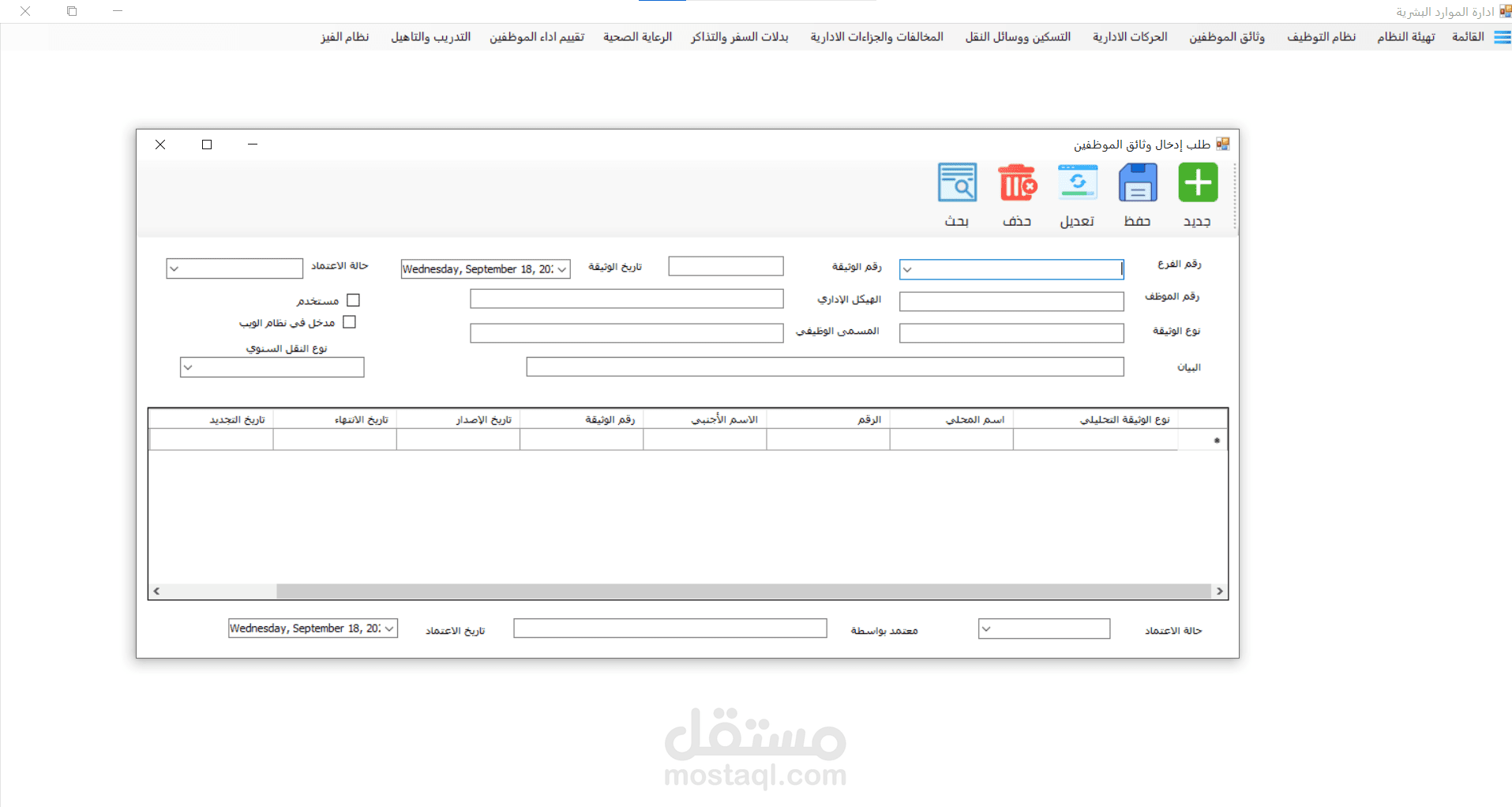
Task: Click the app icon in the main window title bar
Action: pyautogui.click(x=1505, y=11)
